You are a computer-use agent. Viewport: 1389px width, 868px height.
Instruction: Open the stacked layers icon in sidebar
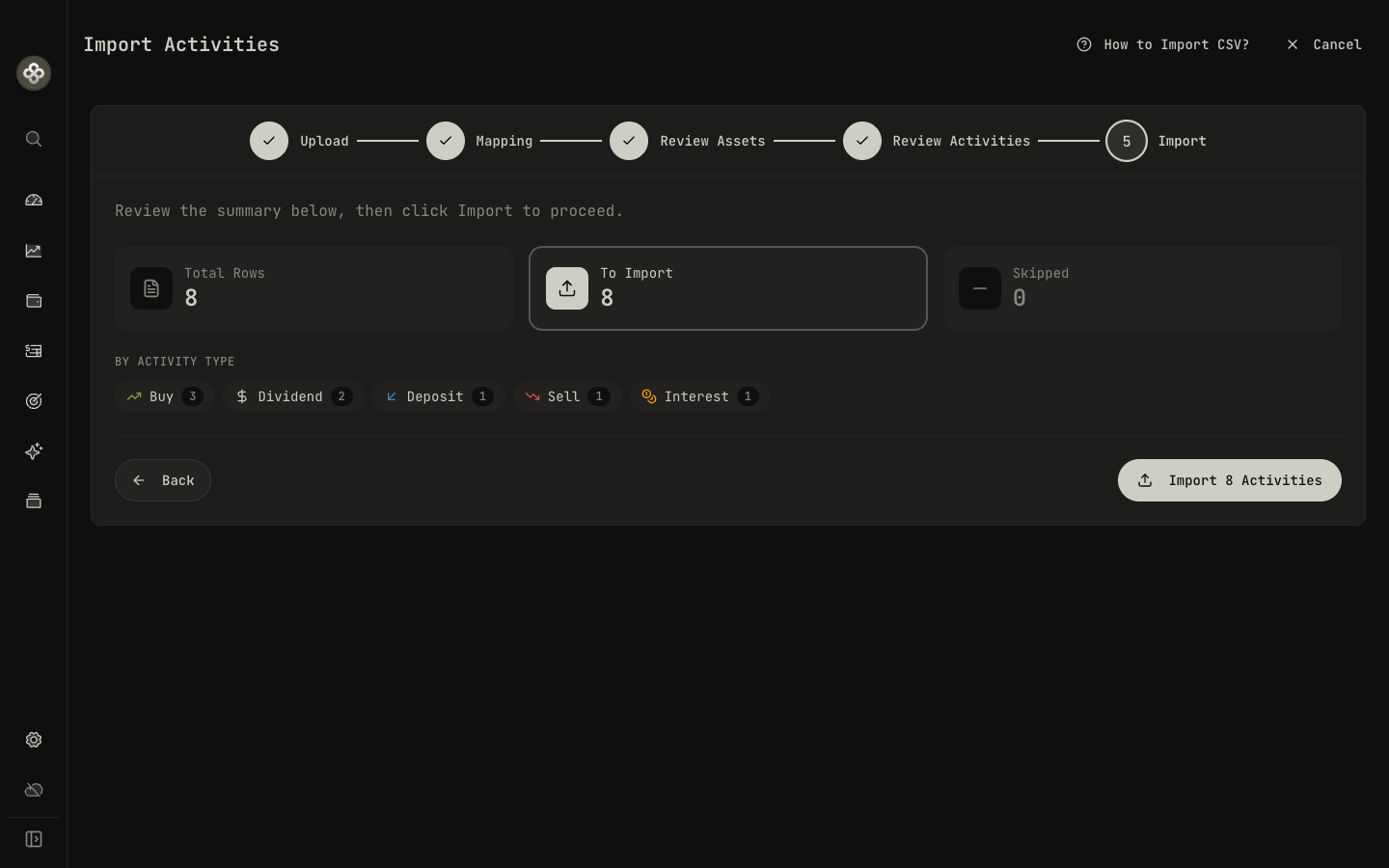tap(34, 502)
